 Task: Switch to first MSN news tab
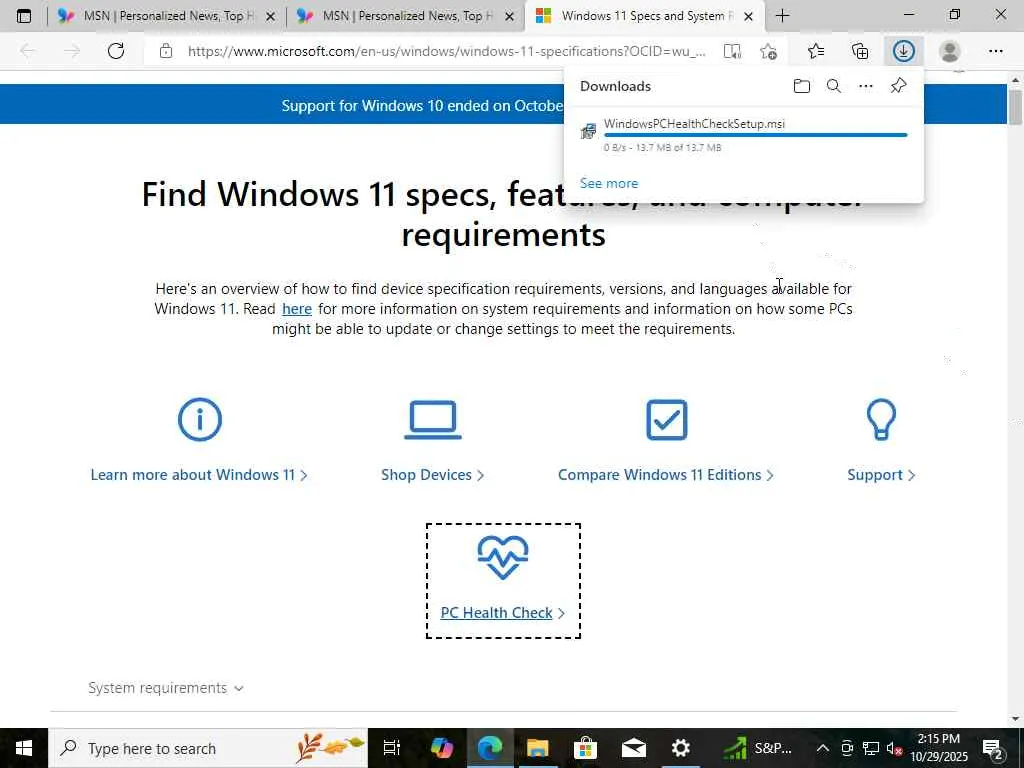[x=166, y=16]
